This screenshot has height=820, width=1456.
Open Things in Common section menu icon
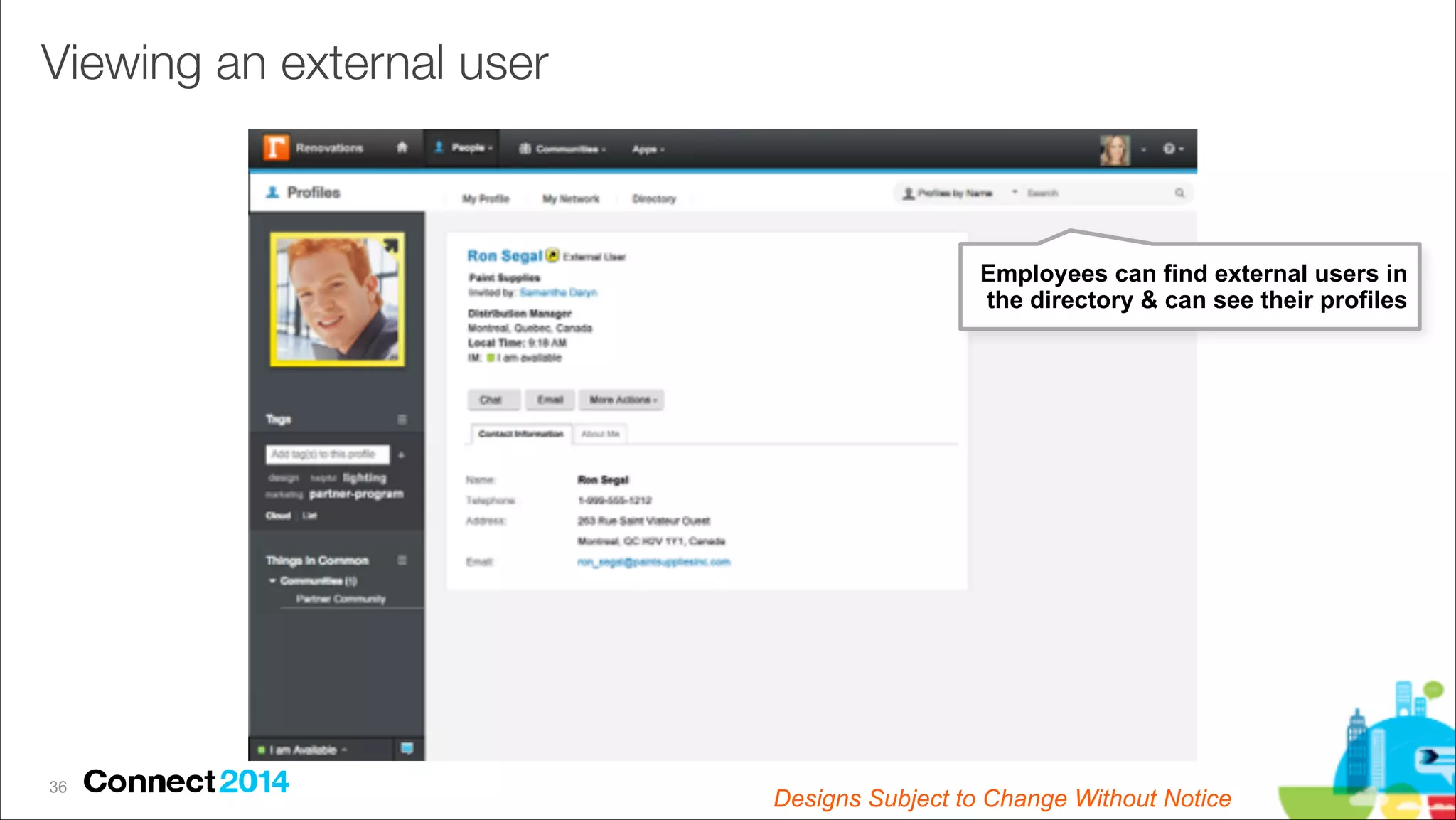click(402, 560)
